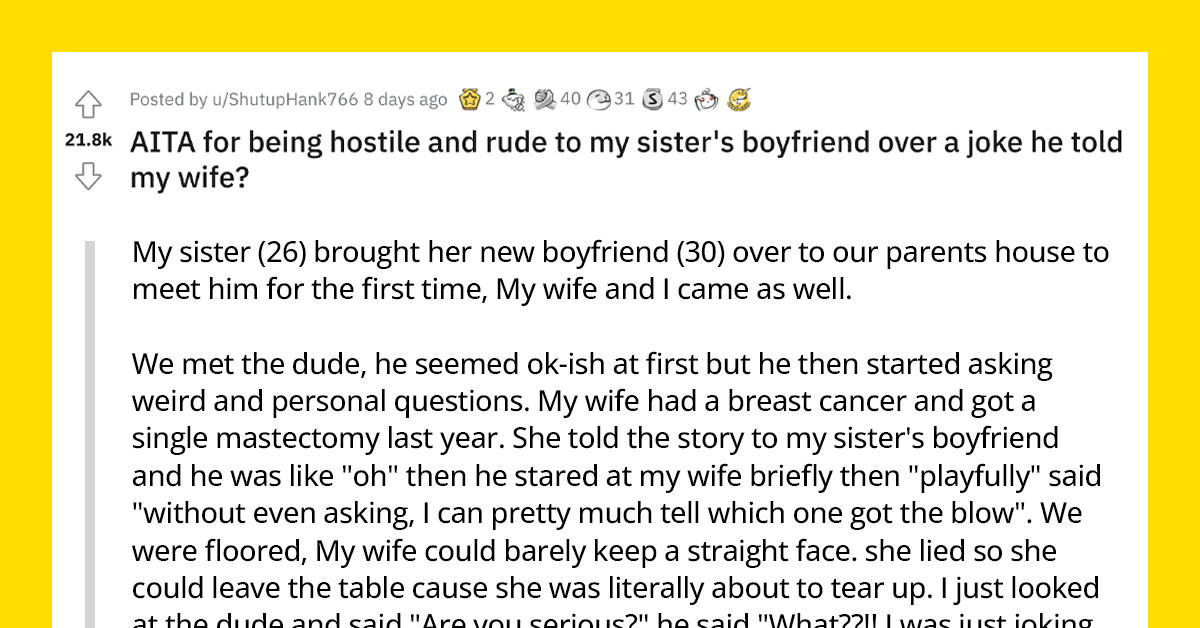This screenshot has width=1200, height=628.
Task: Click the Helping Hand award icon
Action: pyautogui.click(x=545, y=99)
